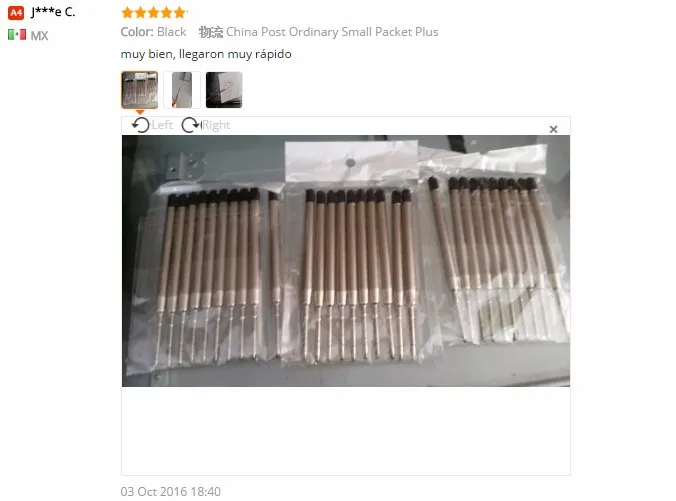
Task: Open the second review photo thumbnail
Action: point(182,90)
